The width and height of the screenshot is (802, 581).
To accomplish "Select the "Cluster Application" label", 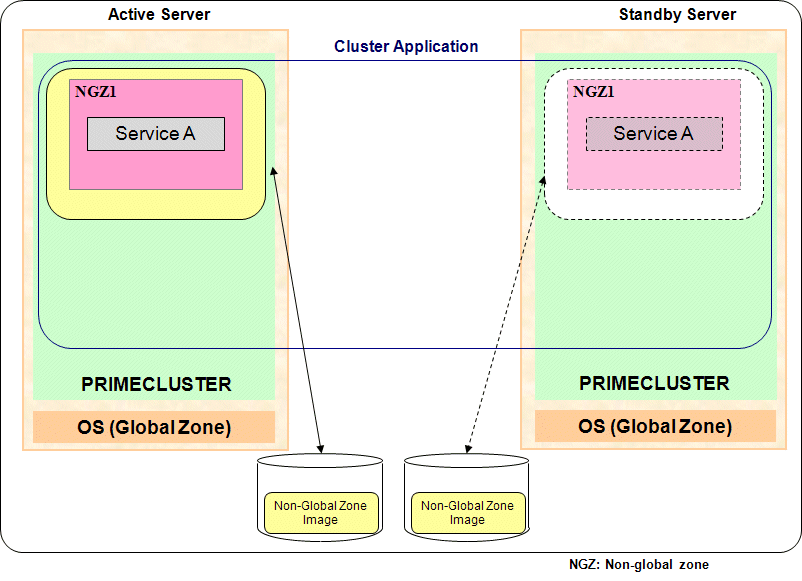I will coord(406,47).
